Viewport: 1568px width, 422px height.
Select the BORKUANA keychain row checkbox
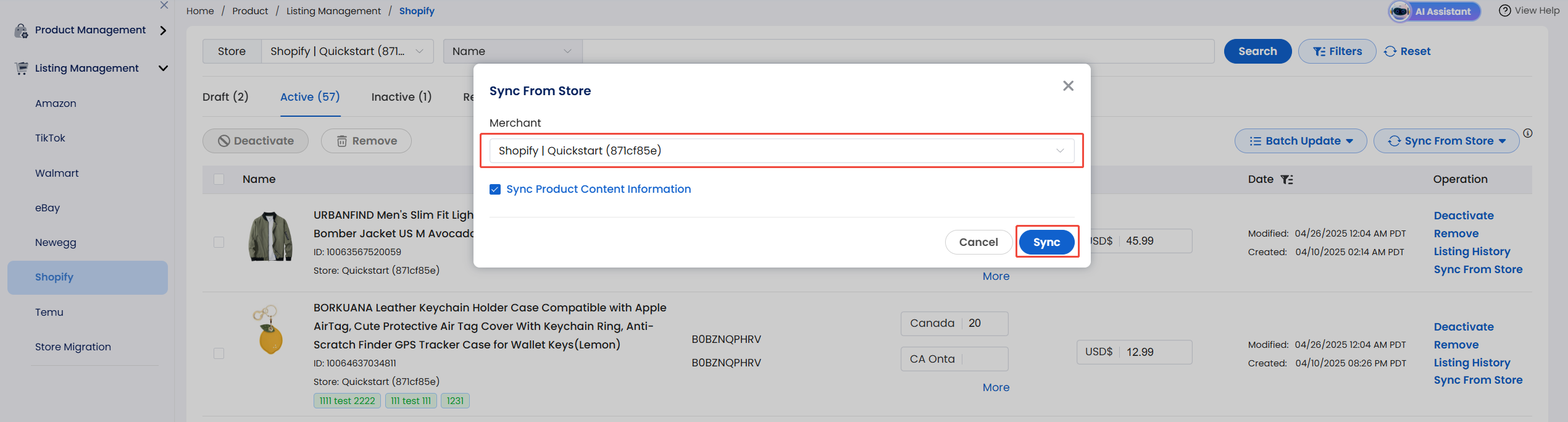point(219,353)
